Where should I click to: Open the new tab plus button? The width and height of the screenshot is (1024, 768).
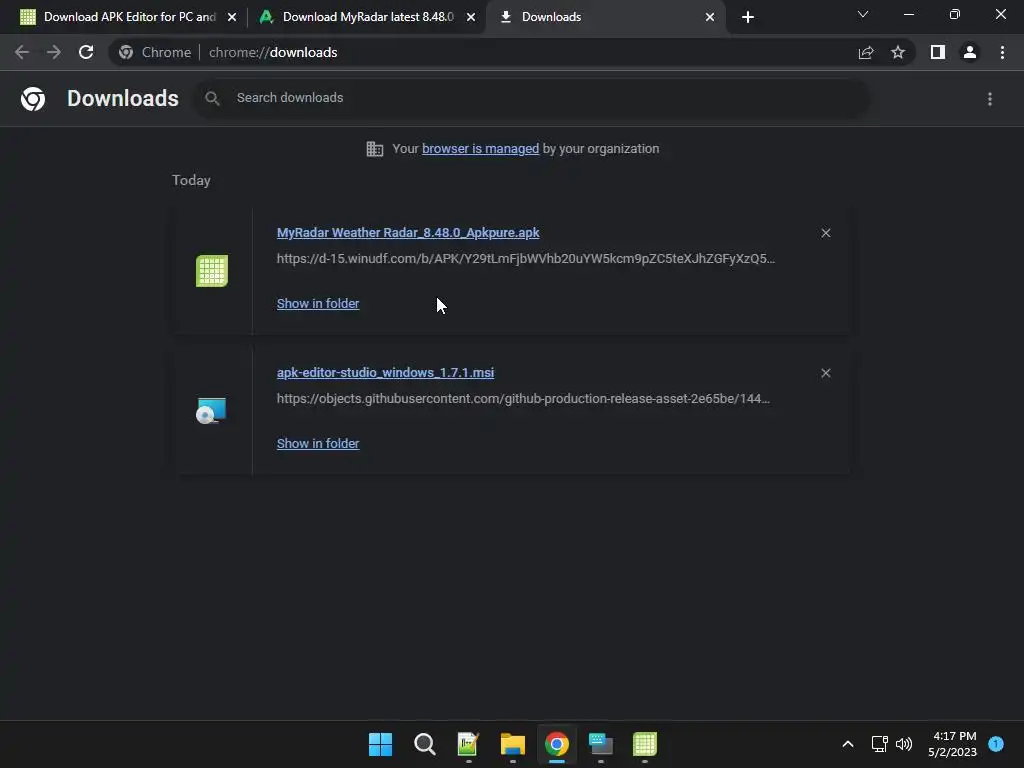[748, 17]
